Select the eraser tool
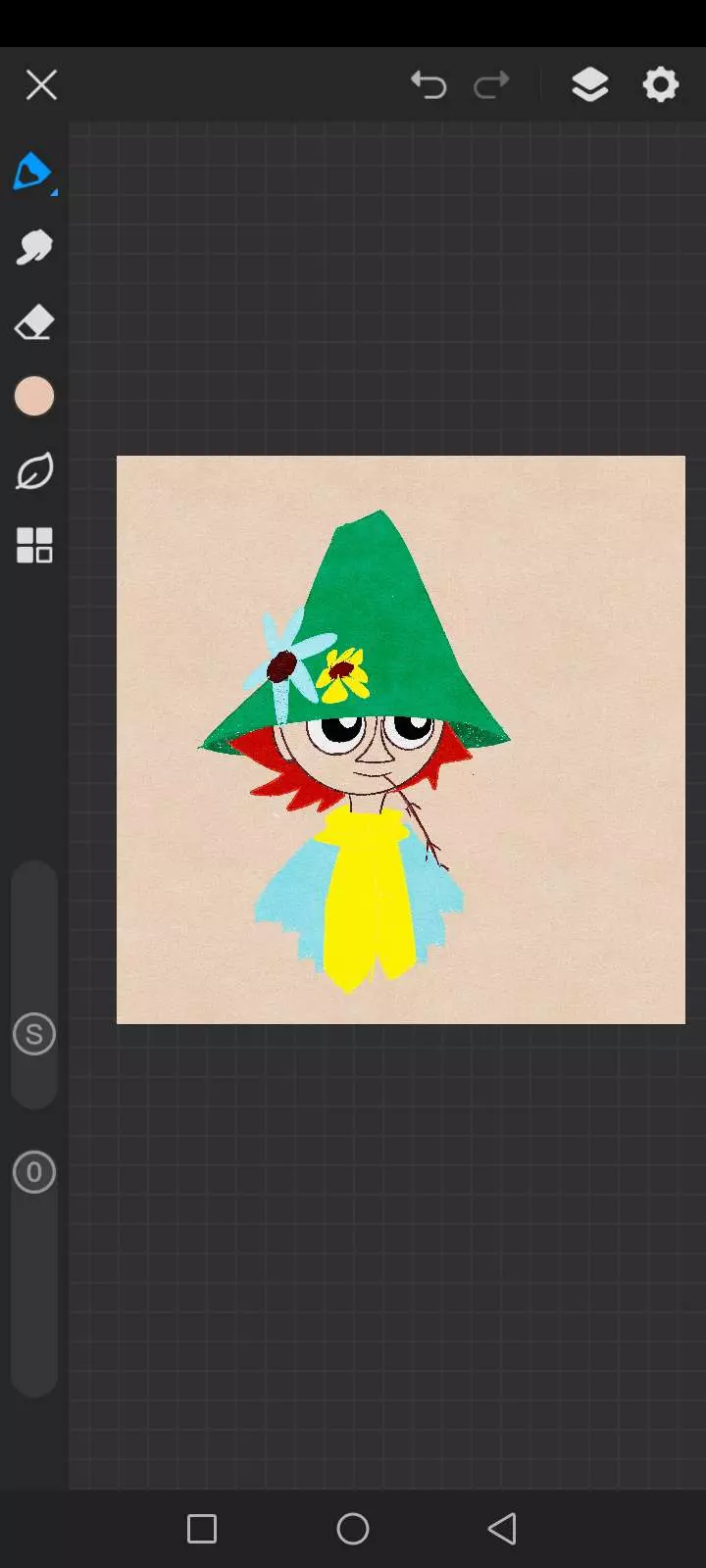 [34, 322]
